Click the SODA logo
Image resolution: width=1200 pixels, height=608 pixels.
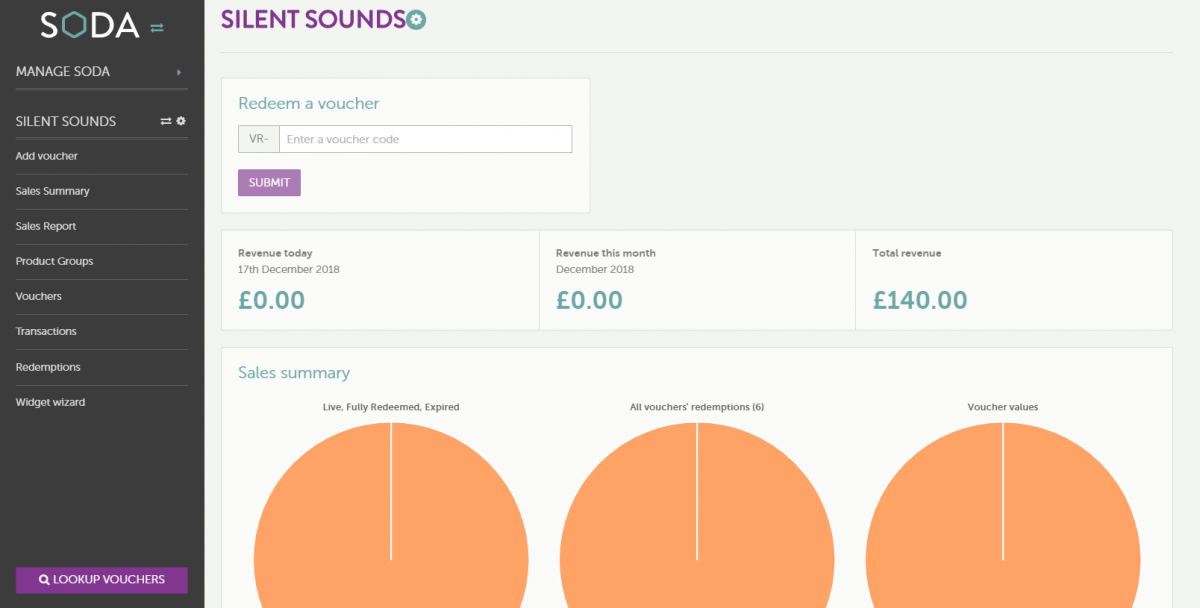tap(89, 25)
